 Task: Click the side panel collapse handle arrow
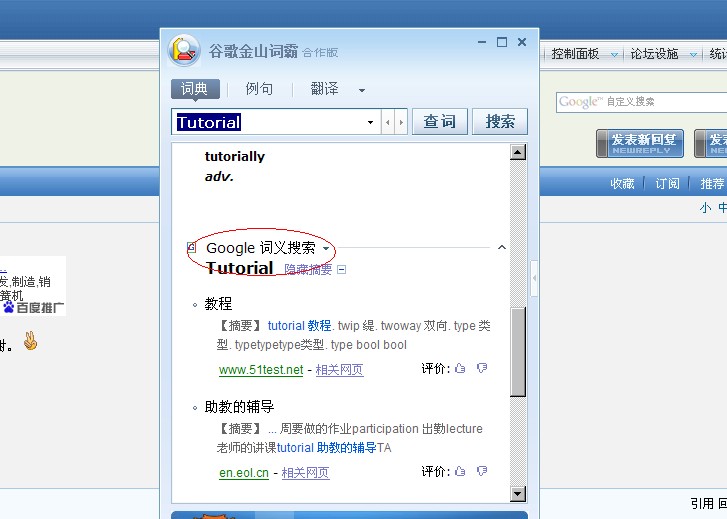(x=534, y=278)
